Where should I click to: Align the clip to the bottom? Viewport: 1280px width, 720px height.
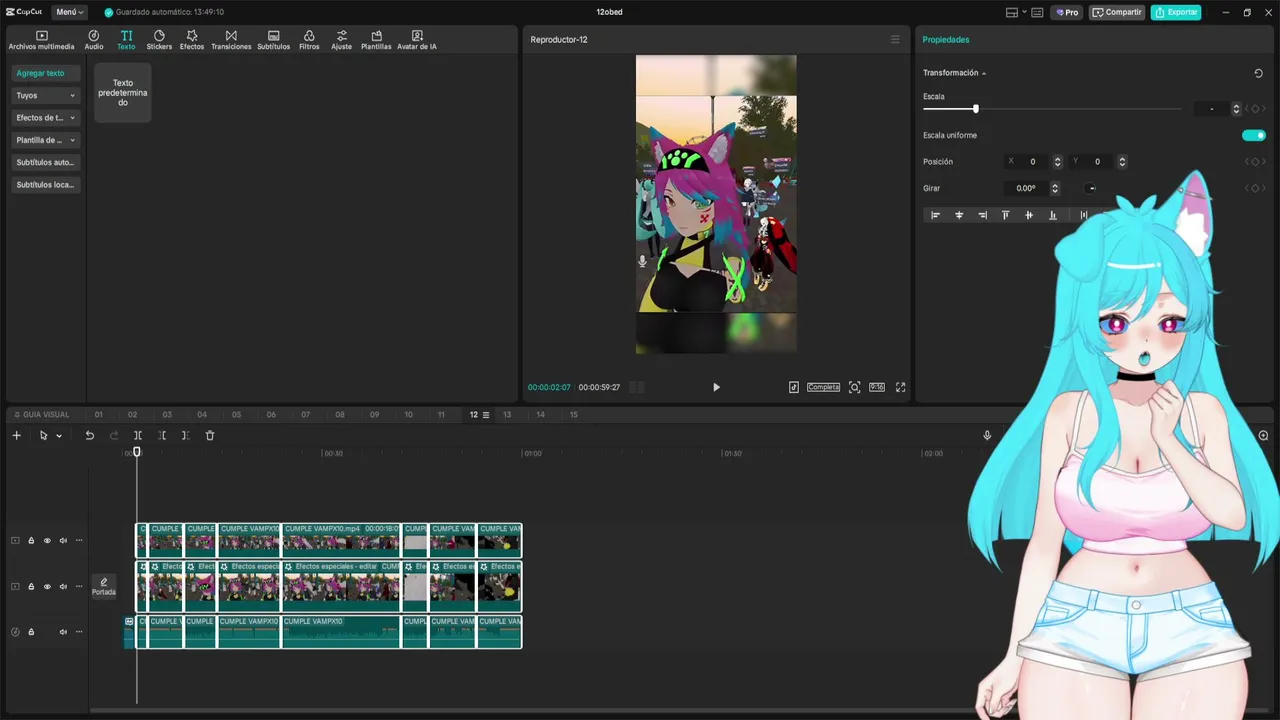(1052, 215)
